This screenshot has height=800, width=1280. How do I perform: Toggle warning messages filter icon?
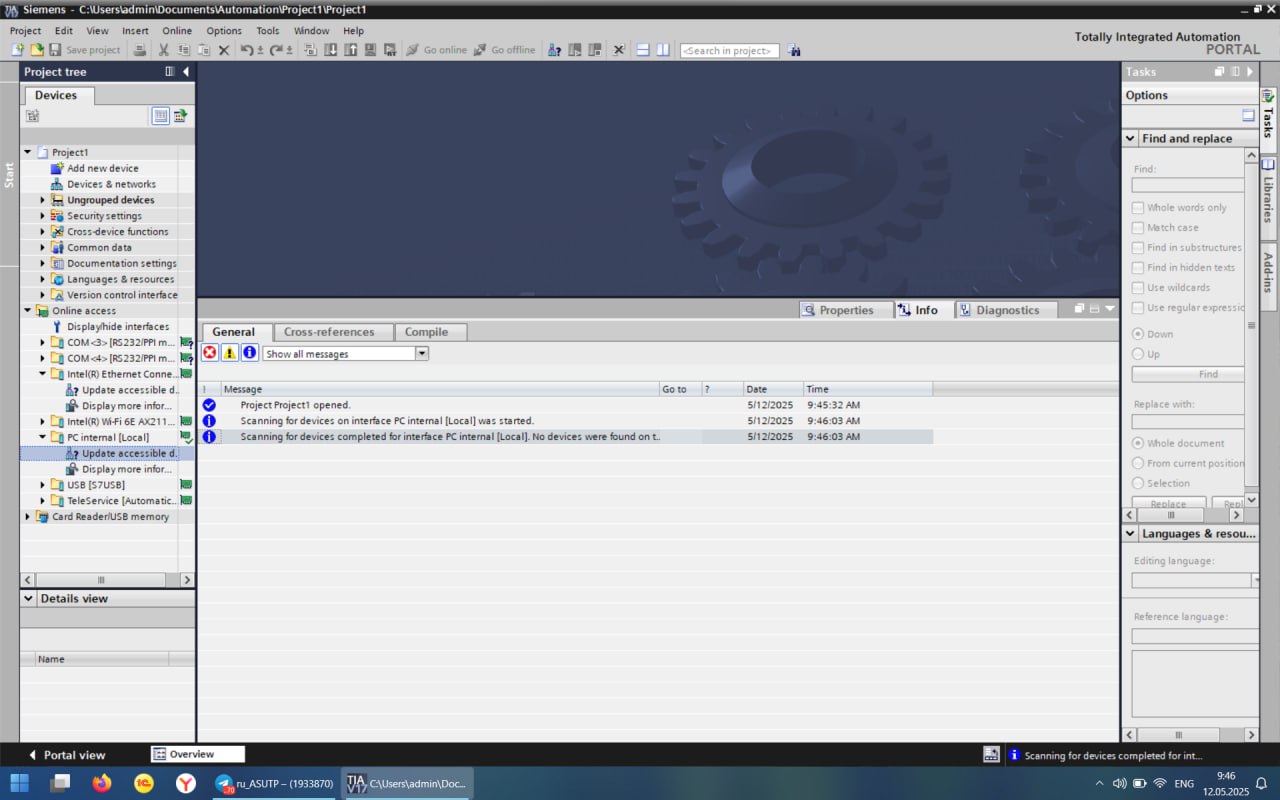230,353
